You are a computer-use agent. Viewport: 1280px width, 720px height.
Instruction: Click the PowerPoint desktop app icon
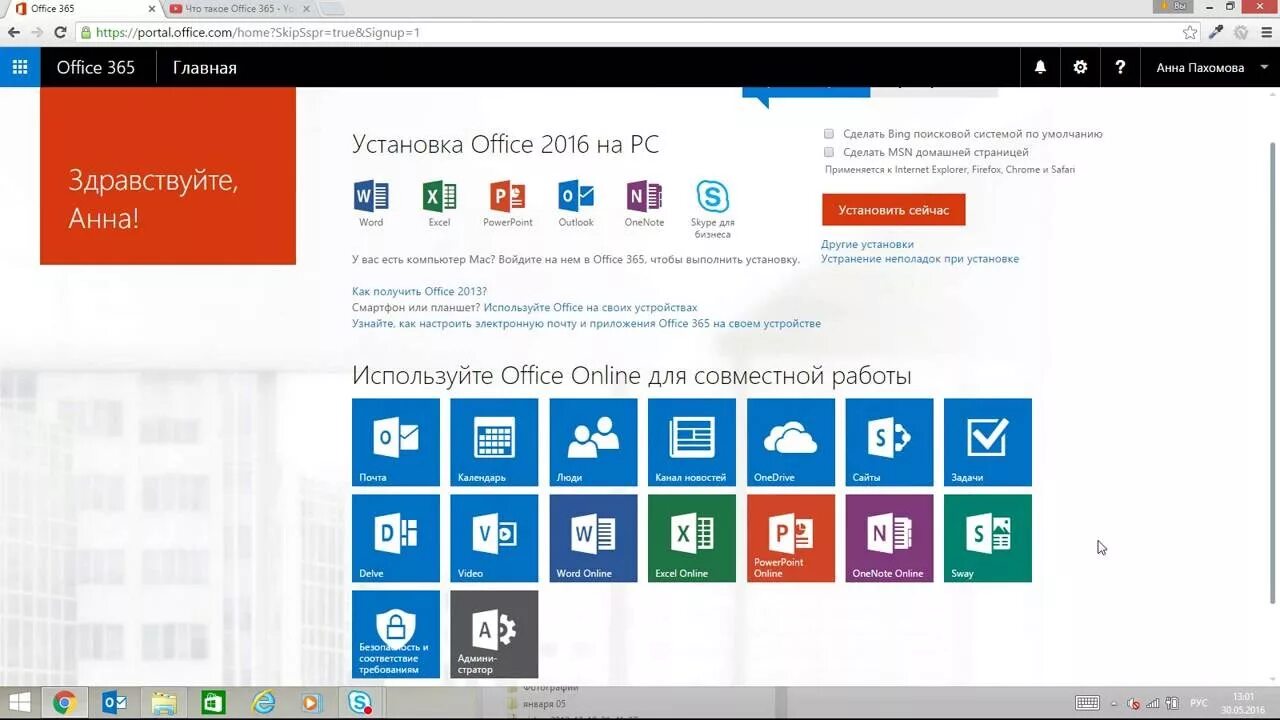pos(508,196)
